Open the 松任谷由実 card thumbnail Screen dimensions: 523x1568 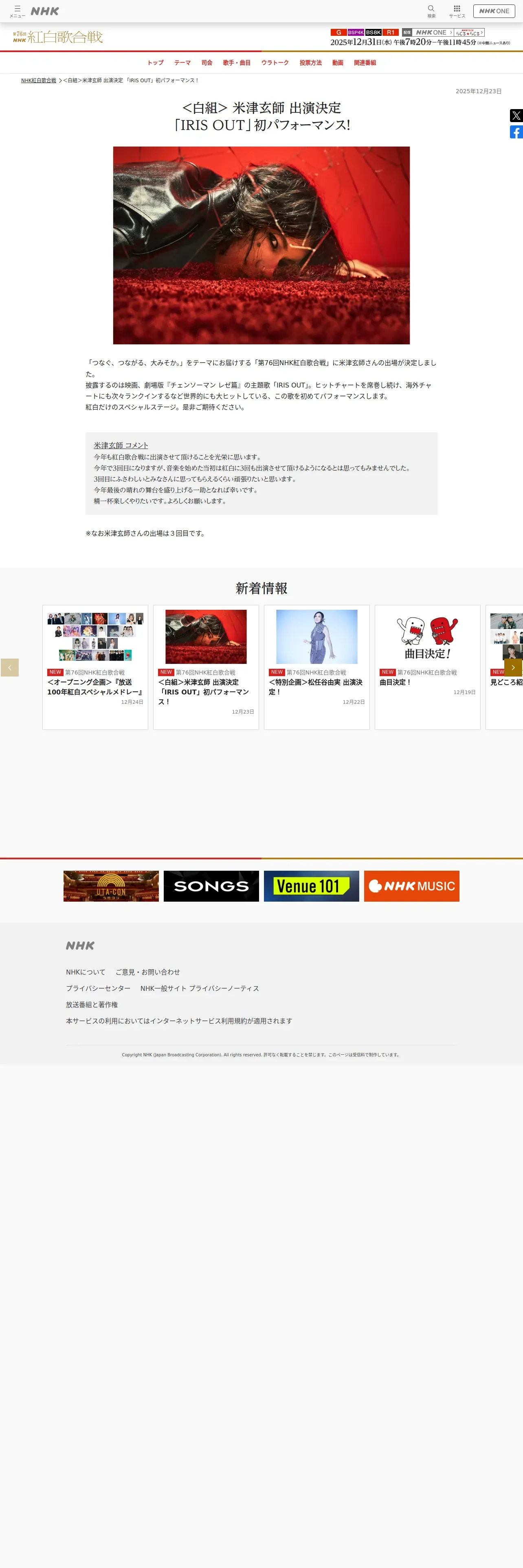(316, 637)
